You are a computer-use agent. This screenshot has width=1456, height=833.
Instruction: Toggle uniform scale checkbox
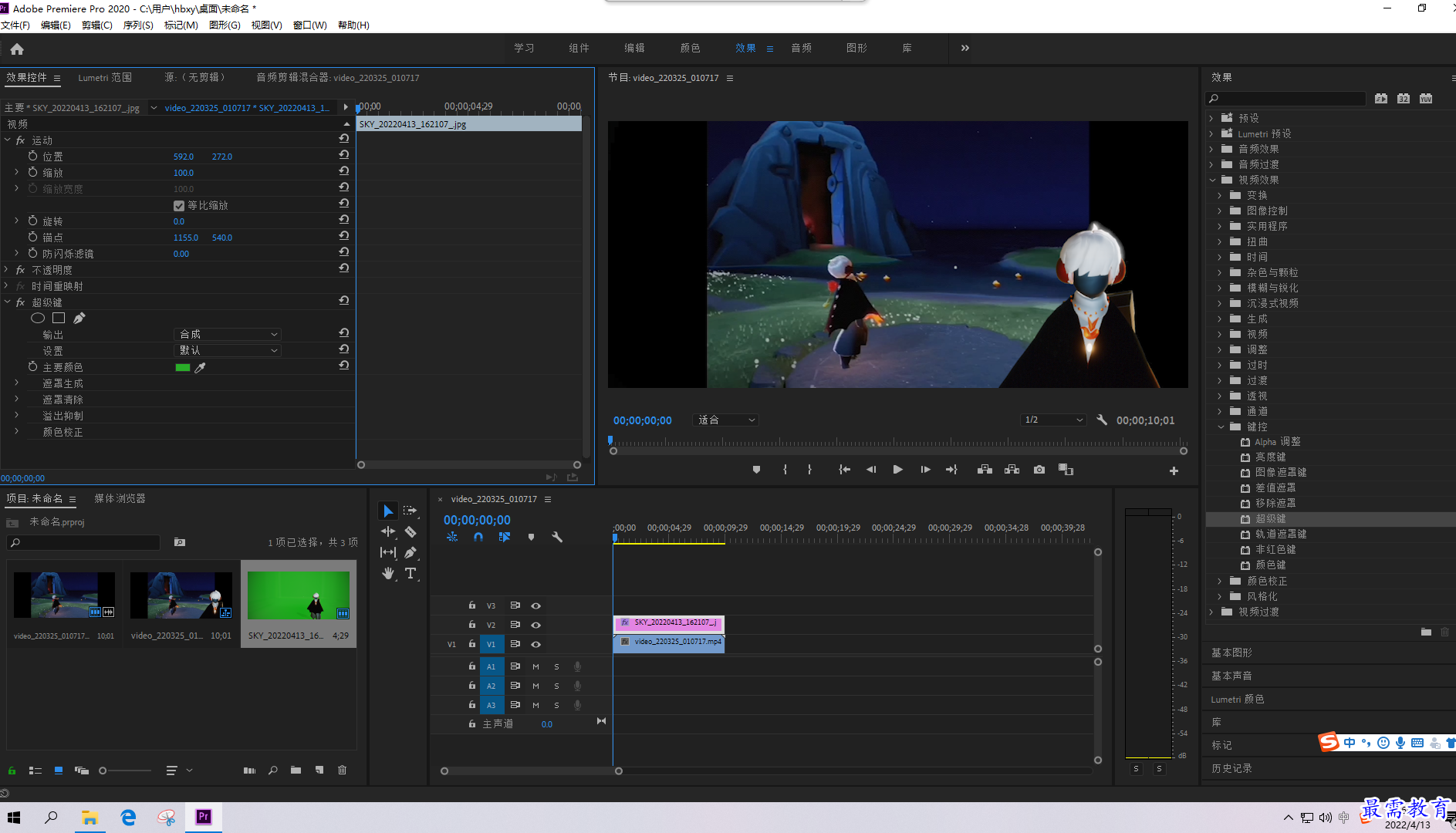click(x=179, y=205)
